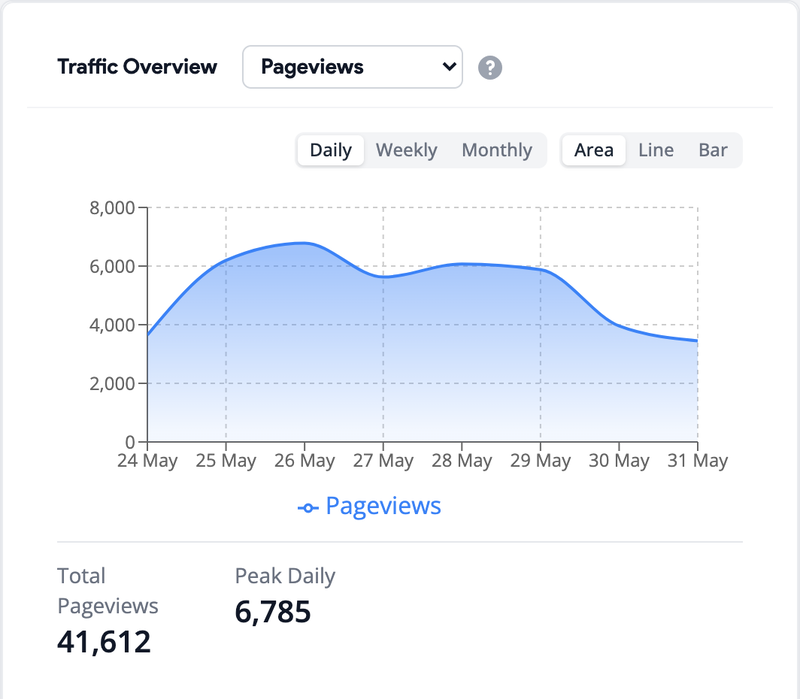Click the 31 May axis label

697,461
